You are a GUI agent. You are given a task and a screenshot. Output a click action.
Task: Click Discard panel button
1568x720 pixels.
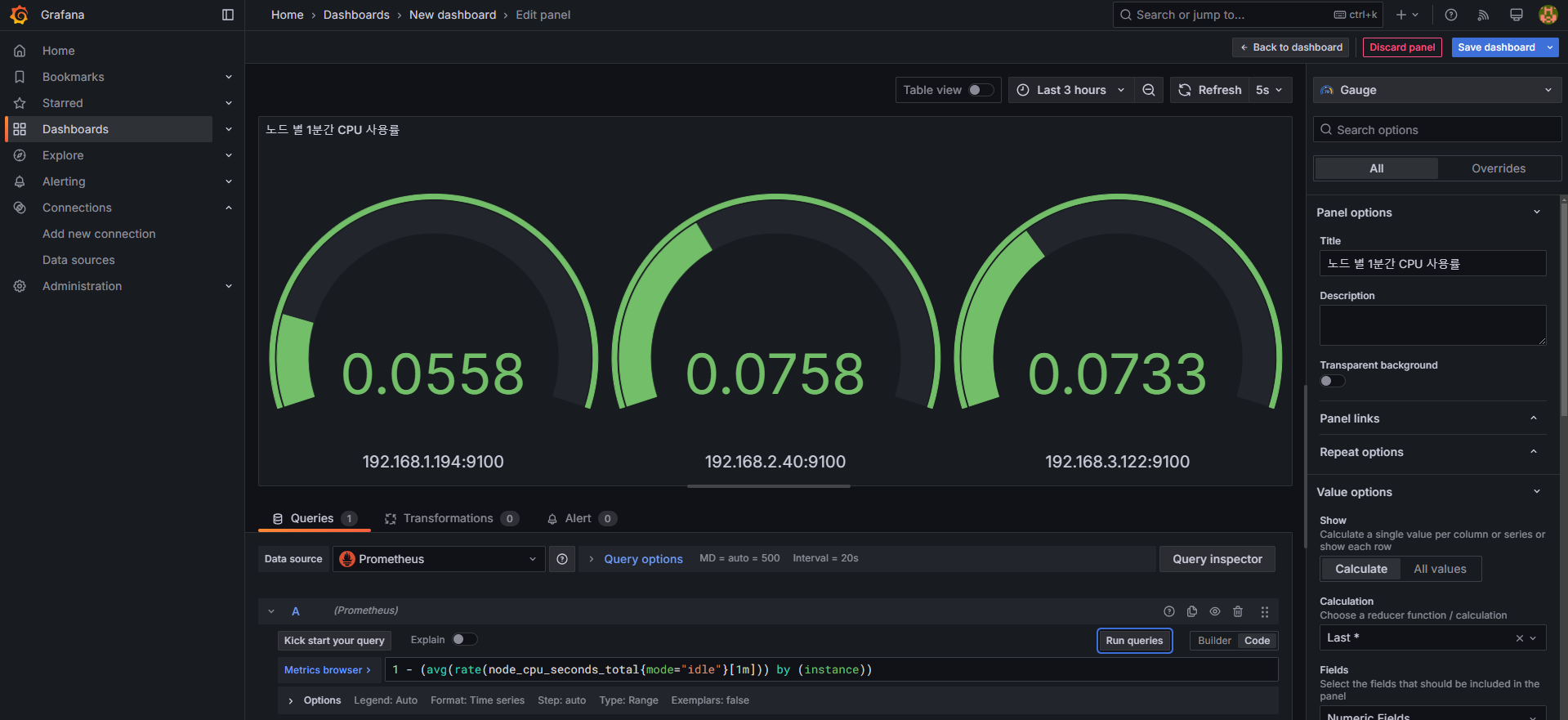[1402, 47]
